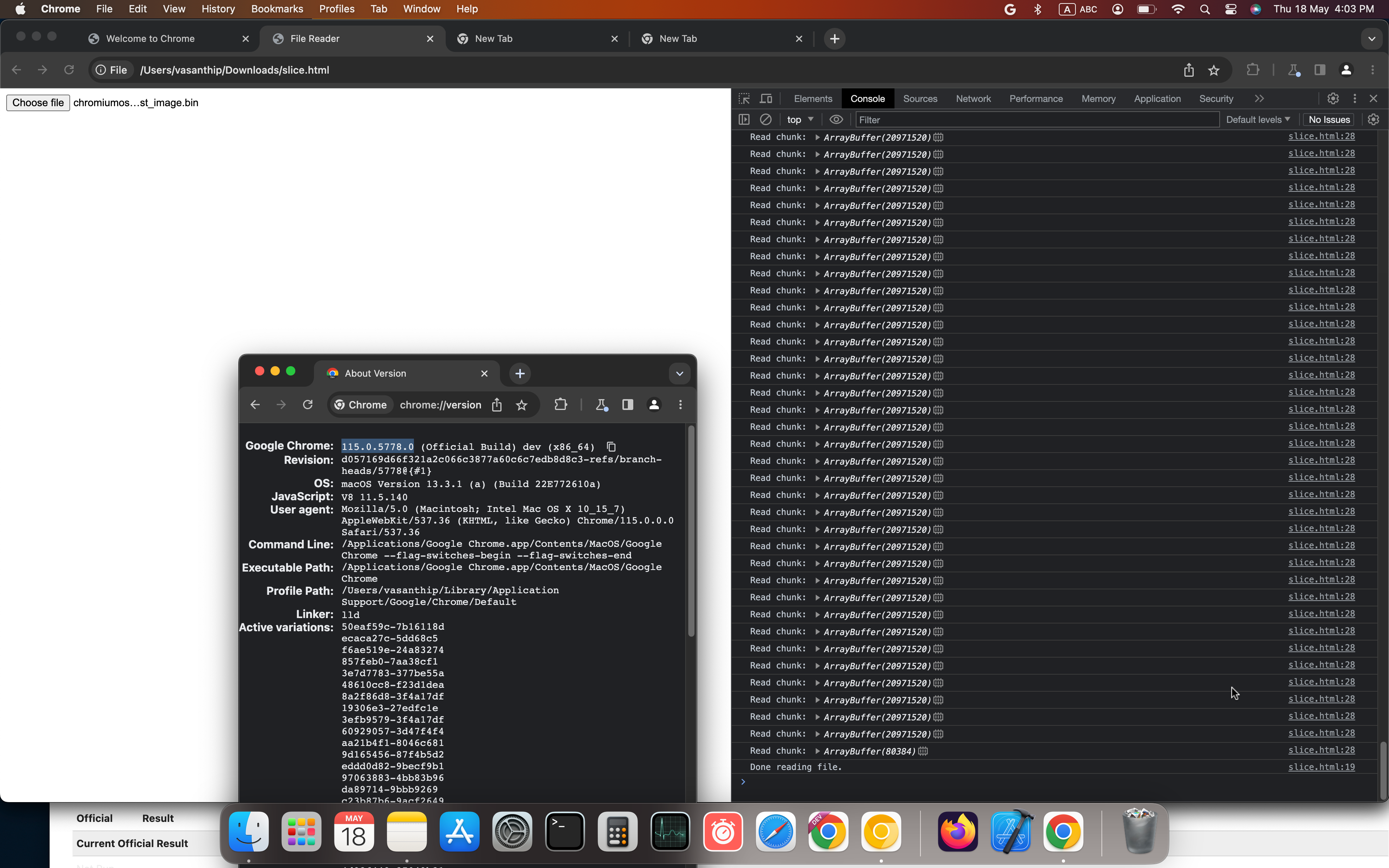
Task: Click the live expression eye icon
Action: coord(836,119)
